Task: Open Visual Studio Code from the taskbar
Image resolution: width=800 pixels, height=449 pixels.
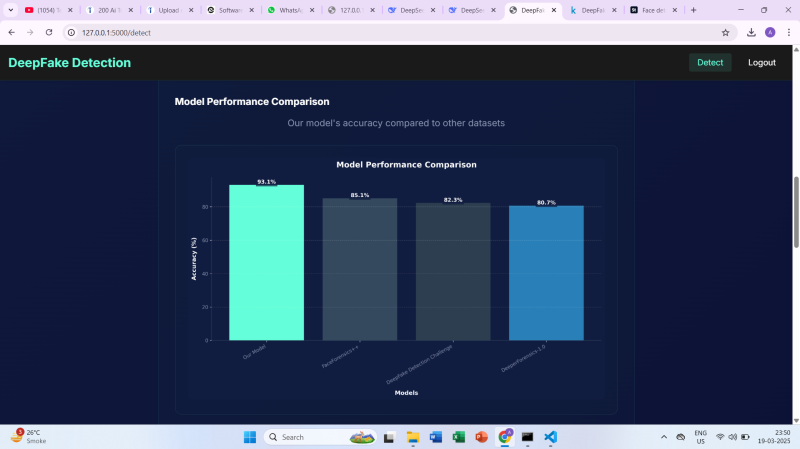Action: 551,437
